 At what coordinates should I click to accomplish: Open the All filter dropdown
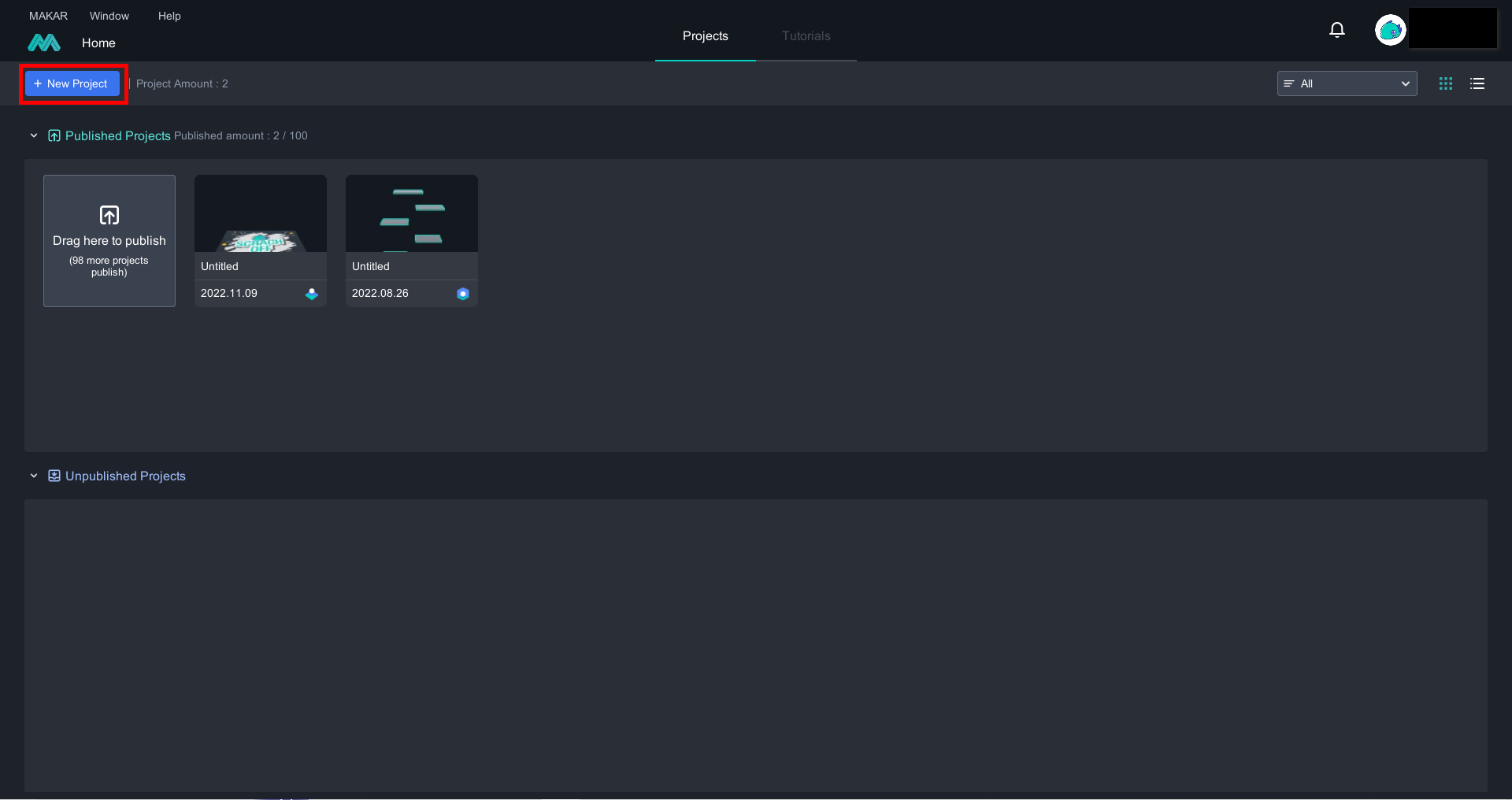point(1346,83)
